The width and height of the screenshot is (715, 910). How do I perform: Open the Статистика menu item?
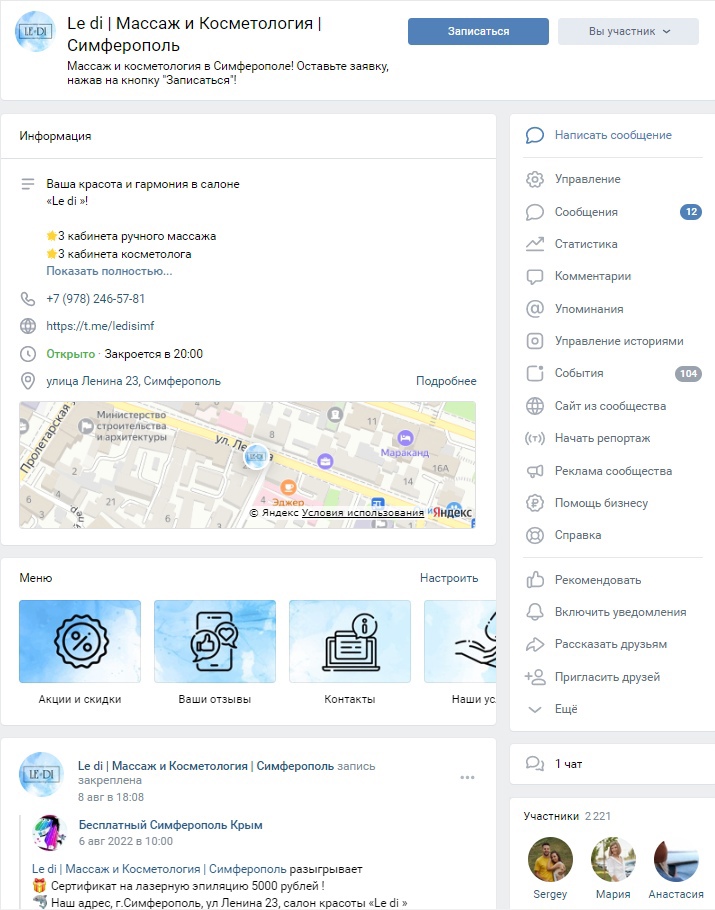[586, 244]
